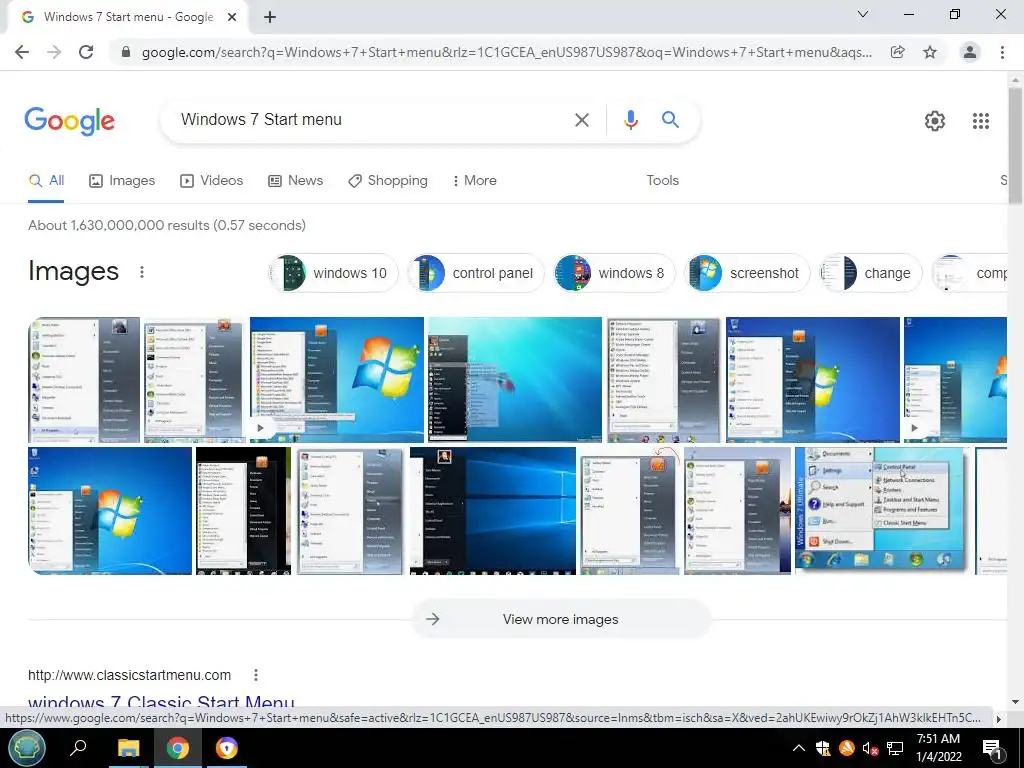1024x768 pixels.
Task: Select the All results tab
Action: pyautogui.click(x=46, y=181)
